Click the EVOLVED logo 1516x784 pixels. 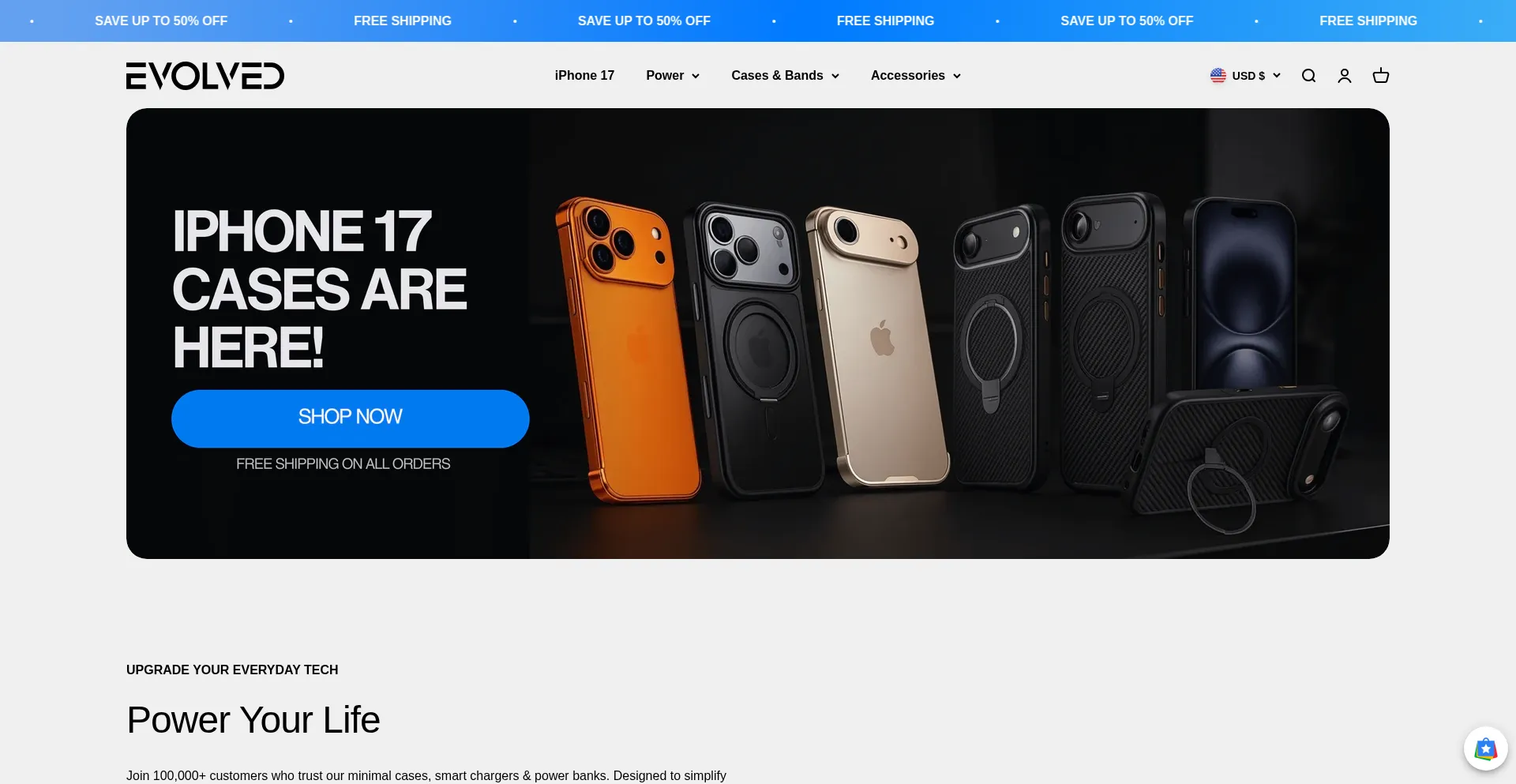pyautogui.click(x=205, y=76)
